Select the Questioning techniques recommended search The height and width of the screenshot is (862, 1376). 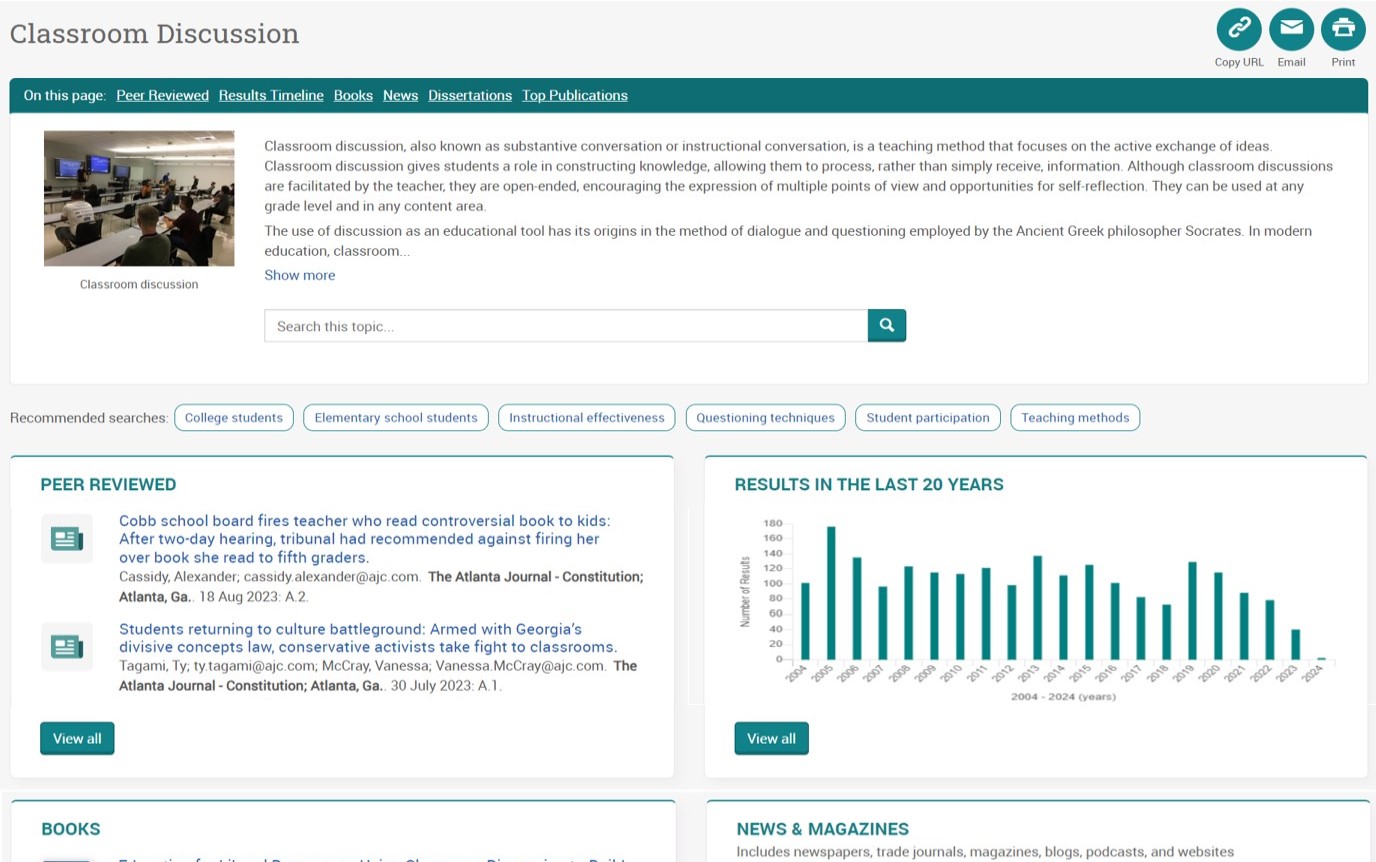click(x=765, y=418)
